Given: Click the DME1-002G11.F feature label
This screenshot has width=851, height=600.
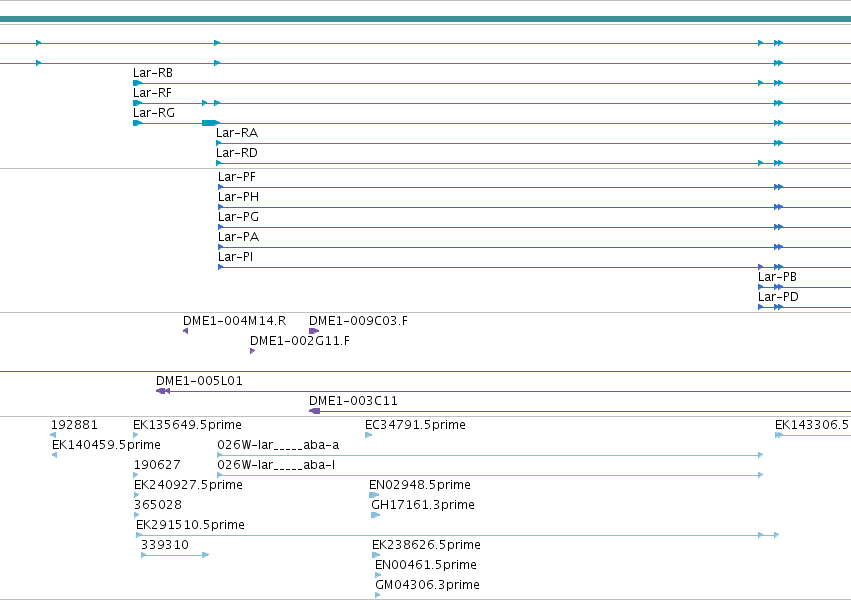Looking at the screenshot, I should click(300, 341).
